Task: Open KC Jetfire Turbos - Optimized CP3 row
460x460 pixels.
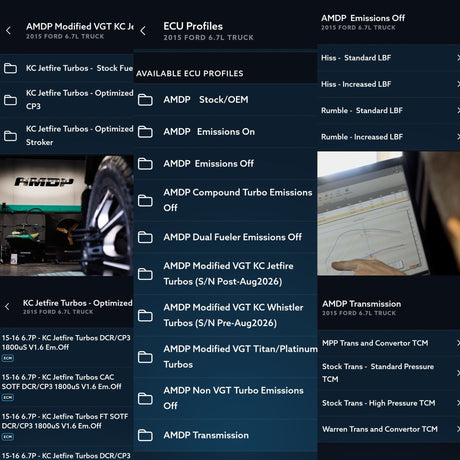Action: click(67, 100)
